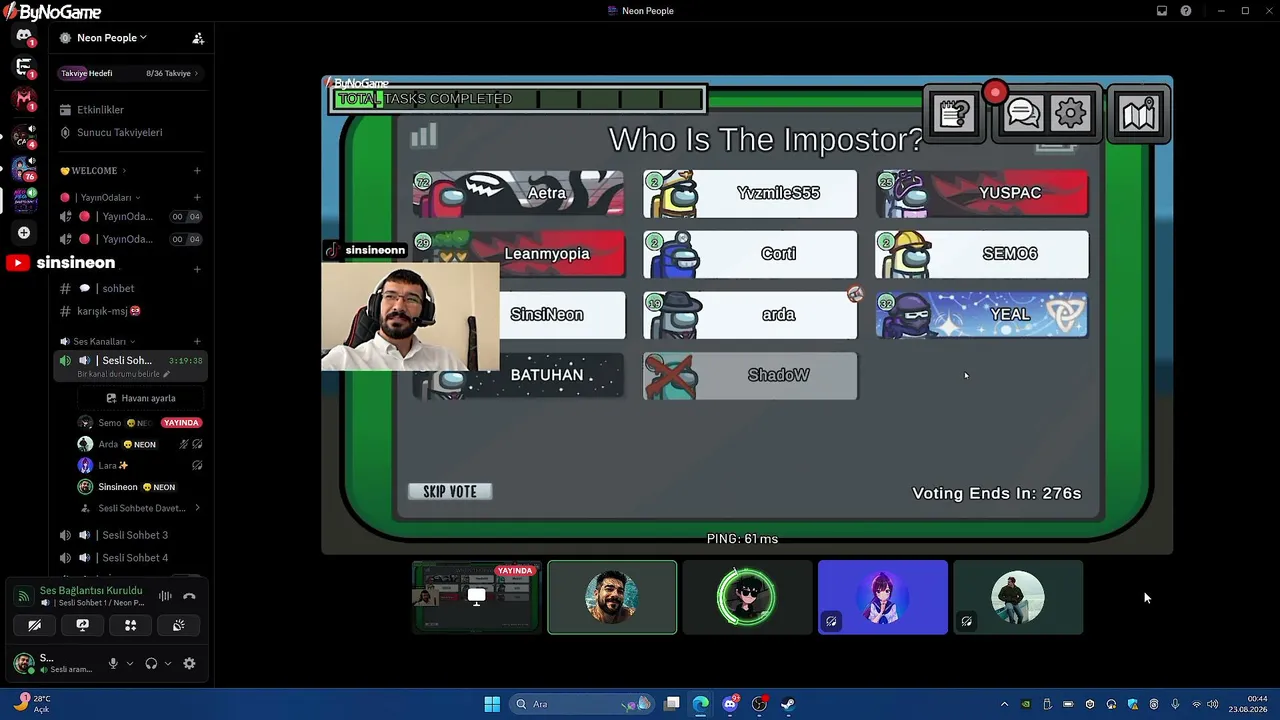Select Lara in voice channel list

(x=140, y=466)
